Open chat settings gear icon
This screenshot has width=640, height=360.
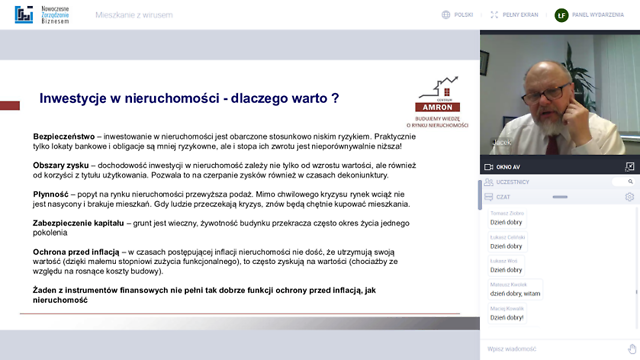tap(629, 197)
